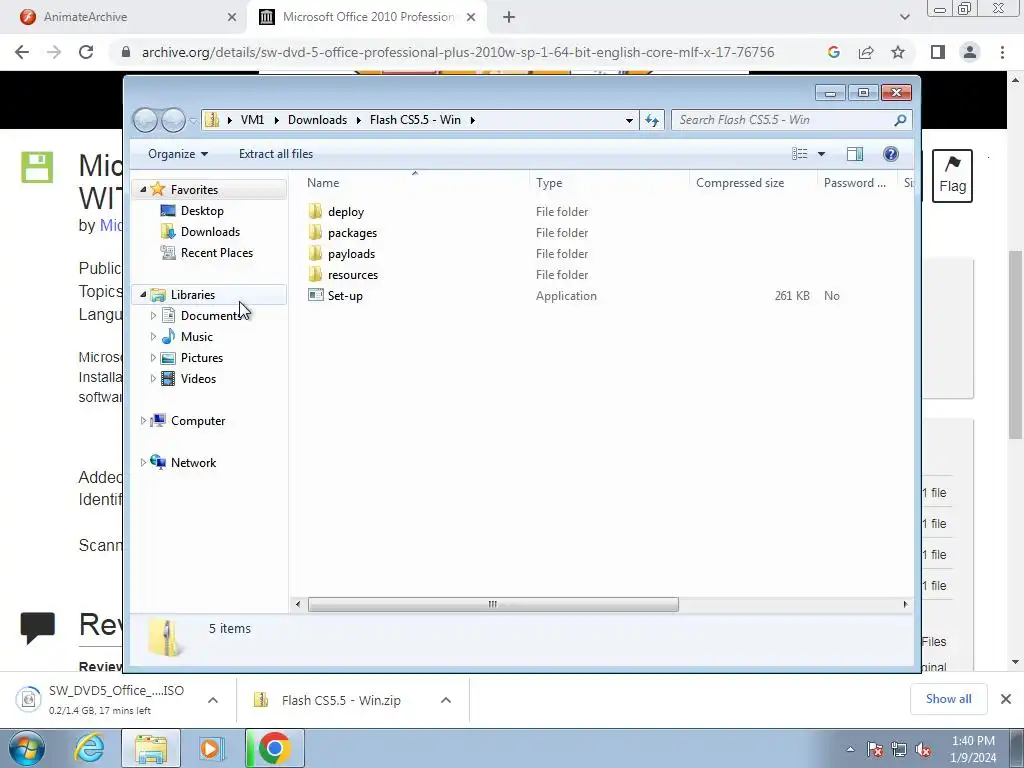
Task: Show the preview pane icon
Action: (854, 154)
